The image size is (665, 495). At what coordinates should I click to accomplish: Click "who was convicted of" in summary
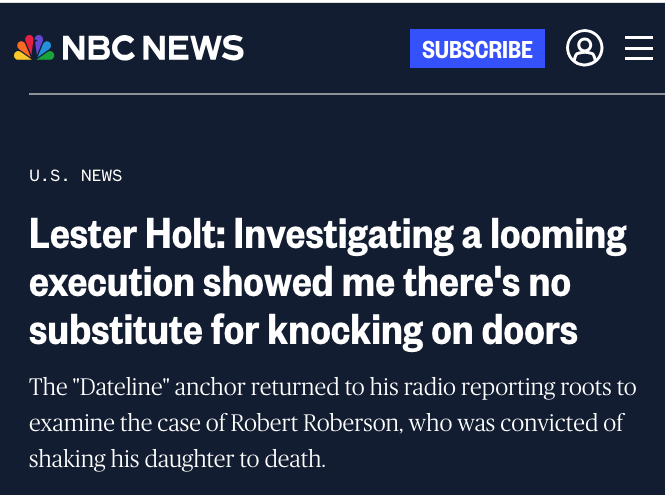tap(520, 423)
